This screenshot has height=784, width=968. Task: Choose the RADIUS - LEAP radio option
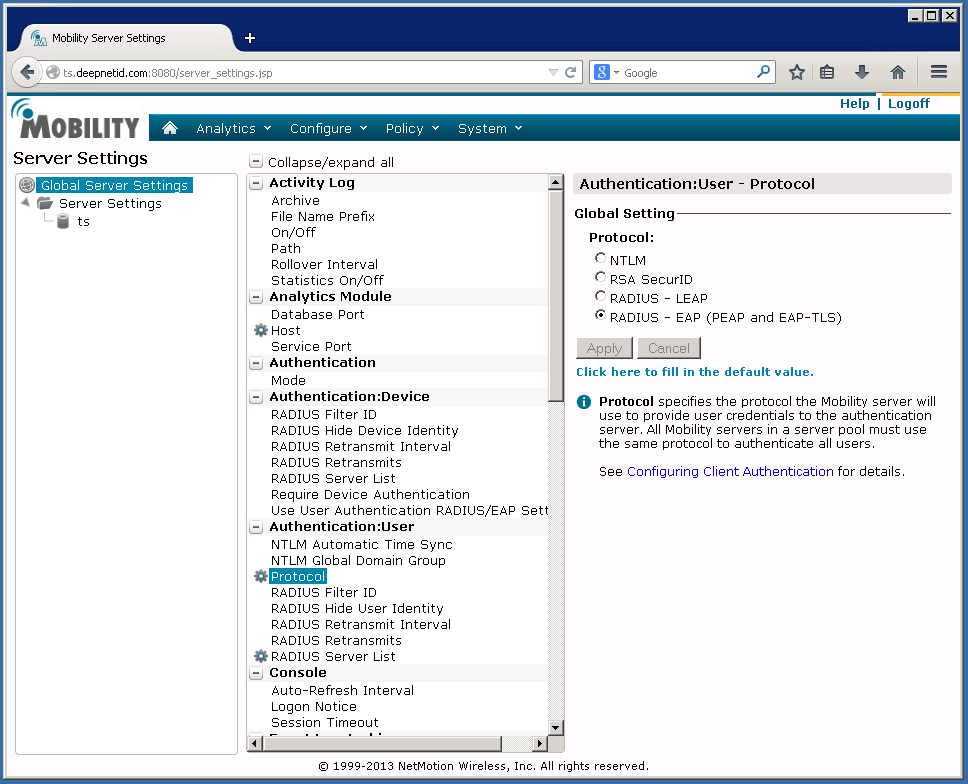pos(601,297)
